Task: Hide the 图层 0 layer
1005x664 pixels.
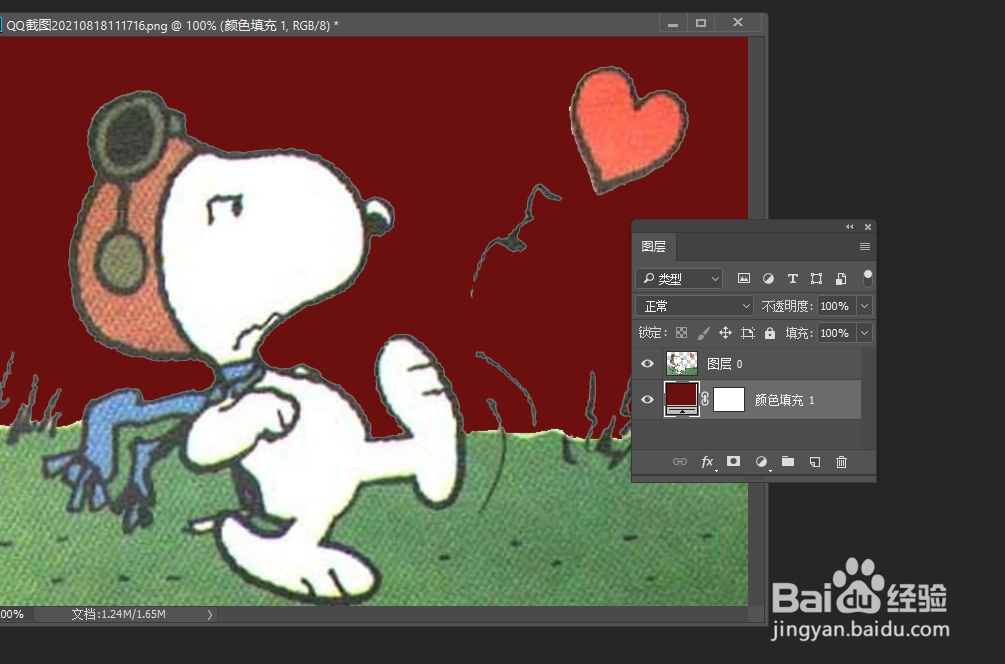Action: click(x=647, y=363)
